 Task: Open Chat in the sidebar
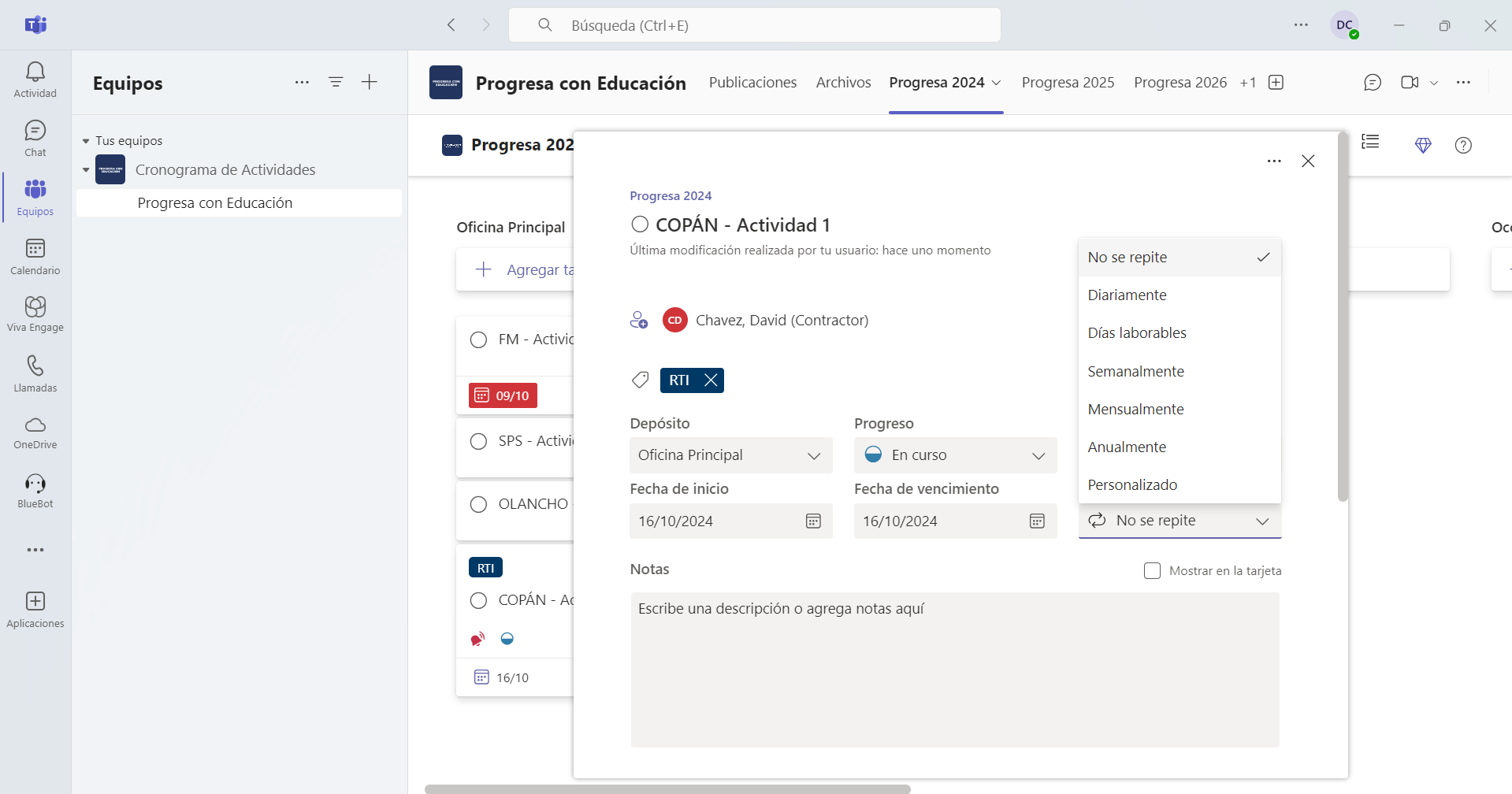pos(35,139)
